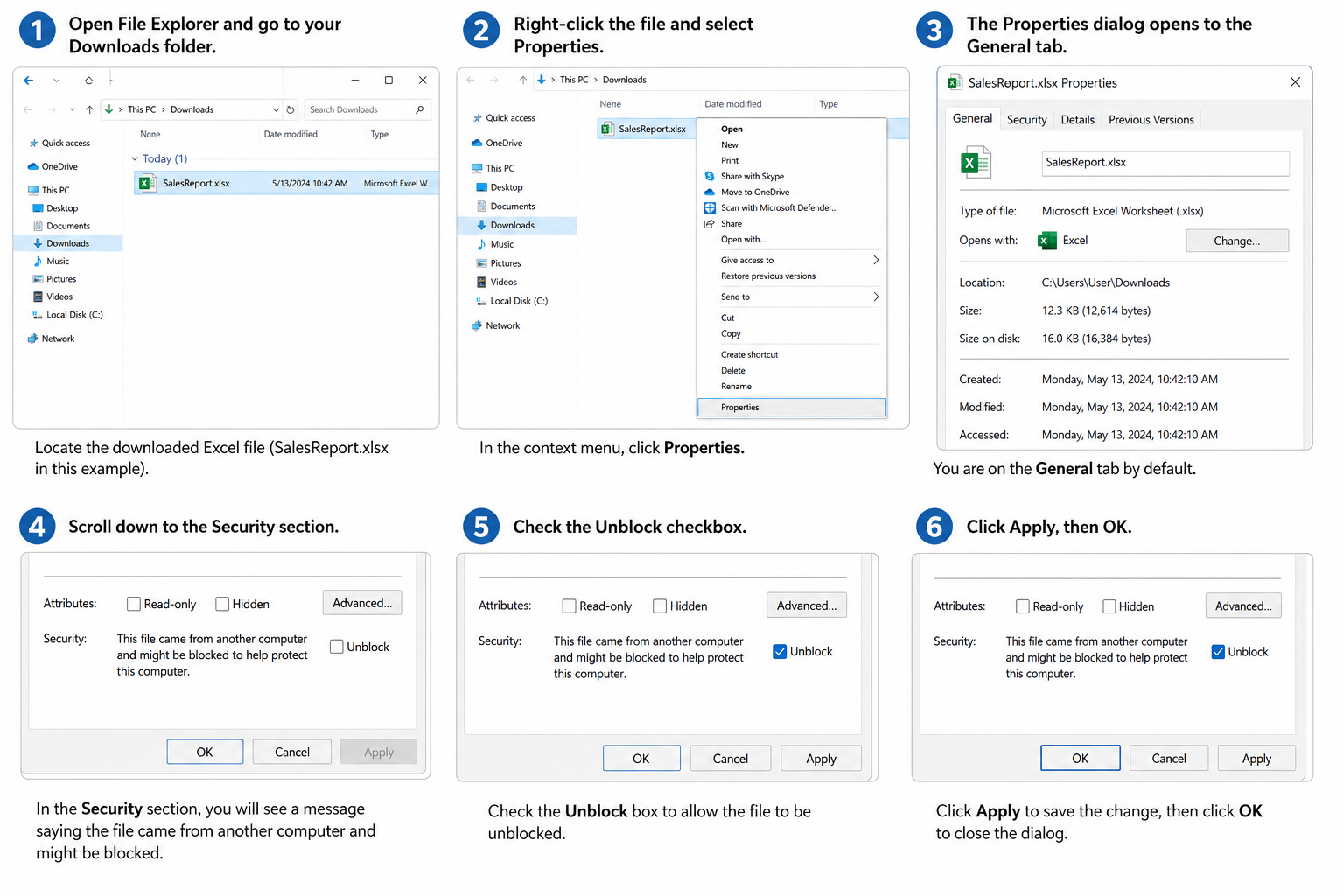Click the Excel icon beside SalesReport.xlsx dated 5/13/2024
1344x896 pixels.
coord(148,183)
